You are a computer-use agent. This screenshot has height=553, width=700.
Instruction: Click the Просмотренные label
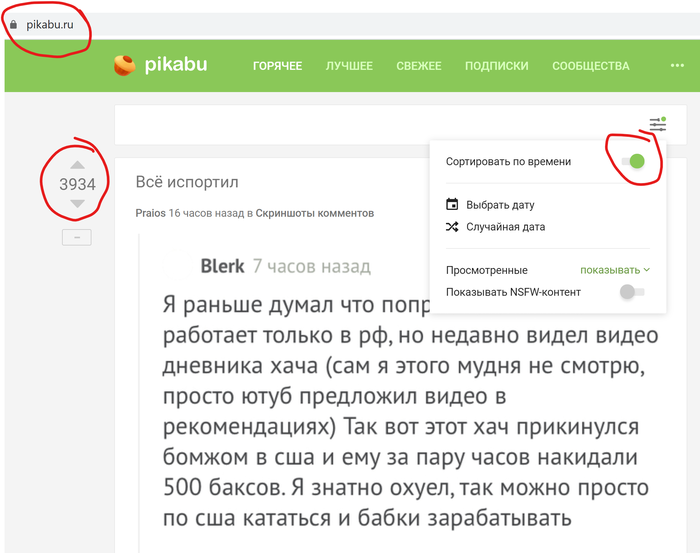(487, 270)
